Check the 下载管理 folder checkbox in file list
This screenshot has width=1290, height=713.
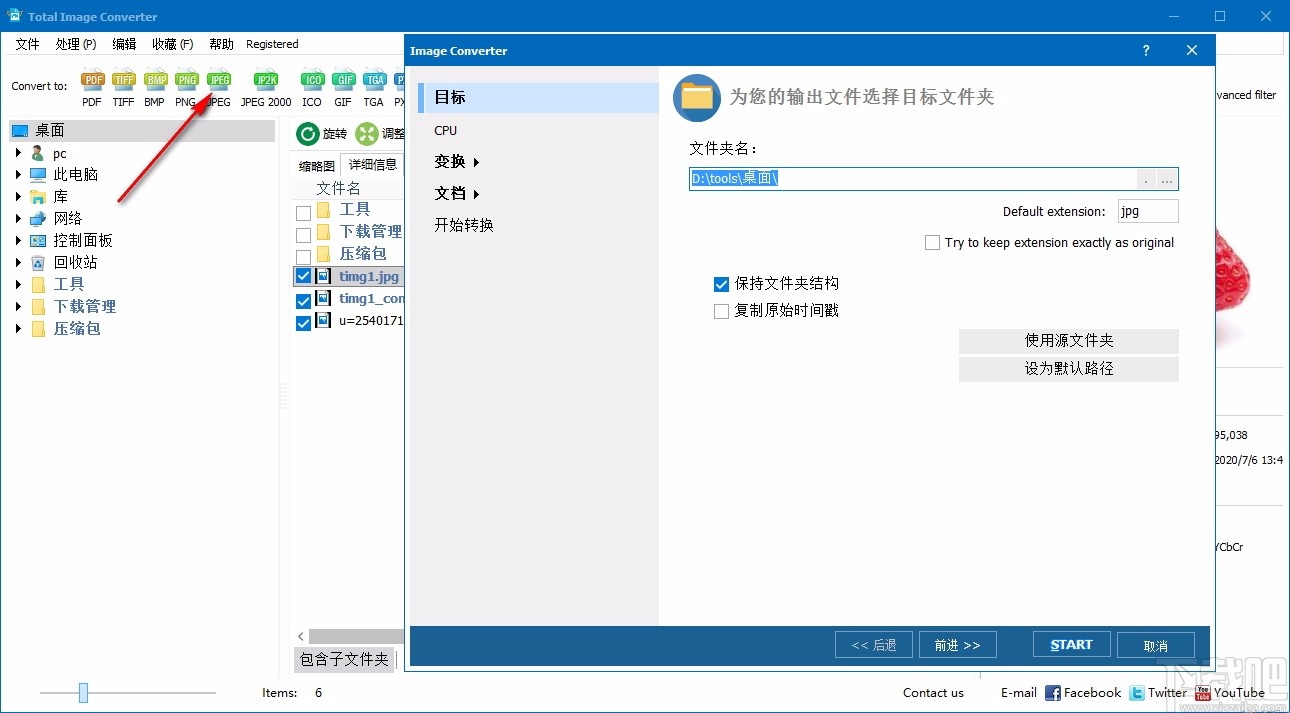[303, 235]
